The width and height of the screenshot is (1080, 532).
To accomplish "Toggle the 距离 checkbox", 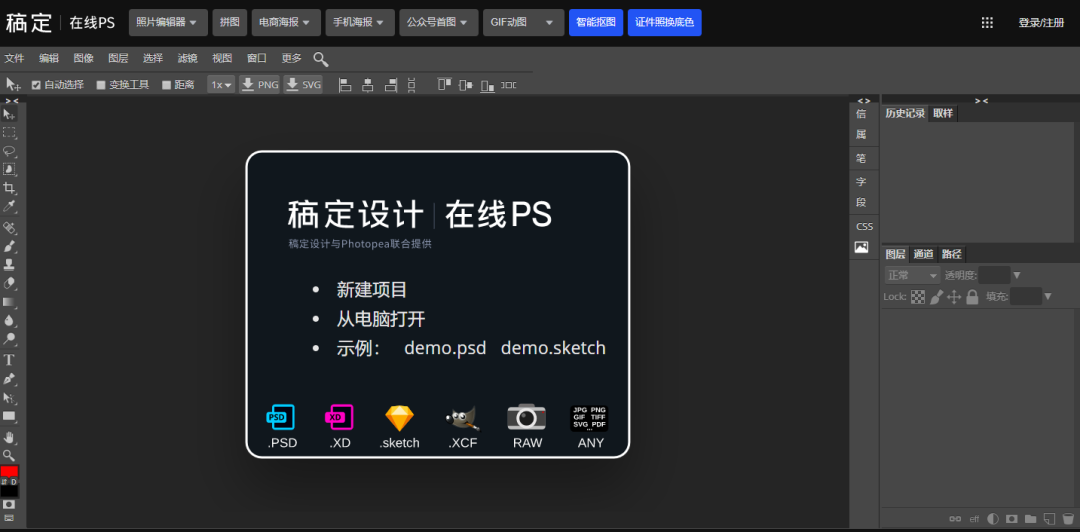I will (x=166, y=85).
